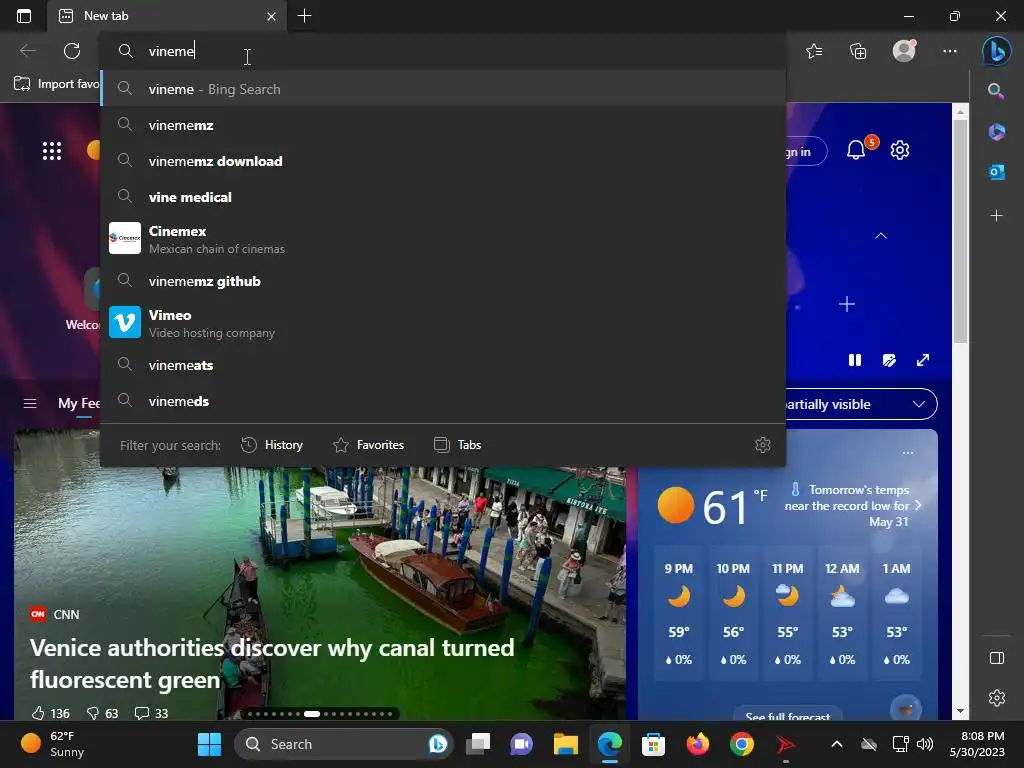Viewport: 1024px width, 768px height.
Task: Open the Cinemex suggestion
Action: click(x=443, y=239)
